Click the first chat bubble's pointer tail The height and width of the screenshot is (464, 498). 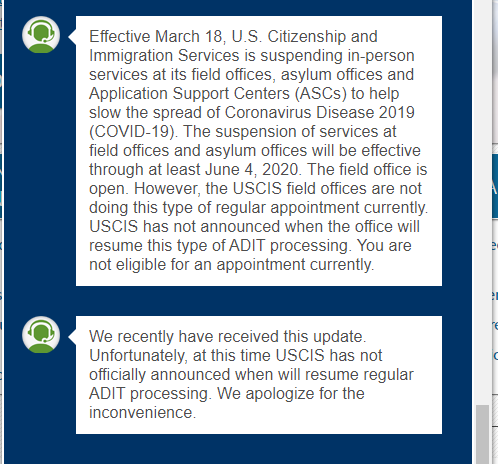coord(72,36)
